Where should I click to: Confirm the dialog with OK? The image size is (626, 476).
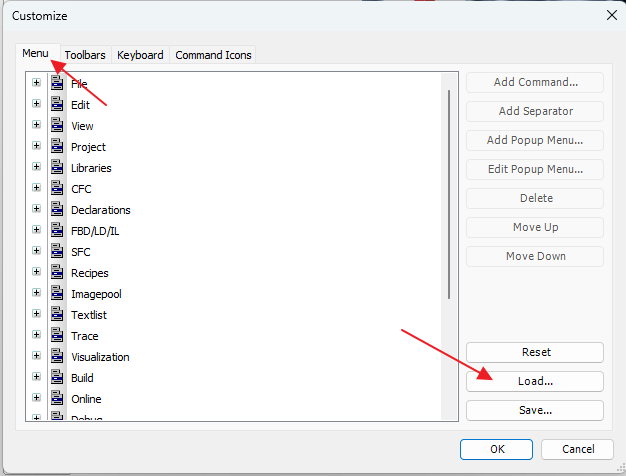pos(496,450)
